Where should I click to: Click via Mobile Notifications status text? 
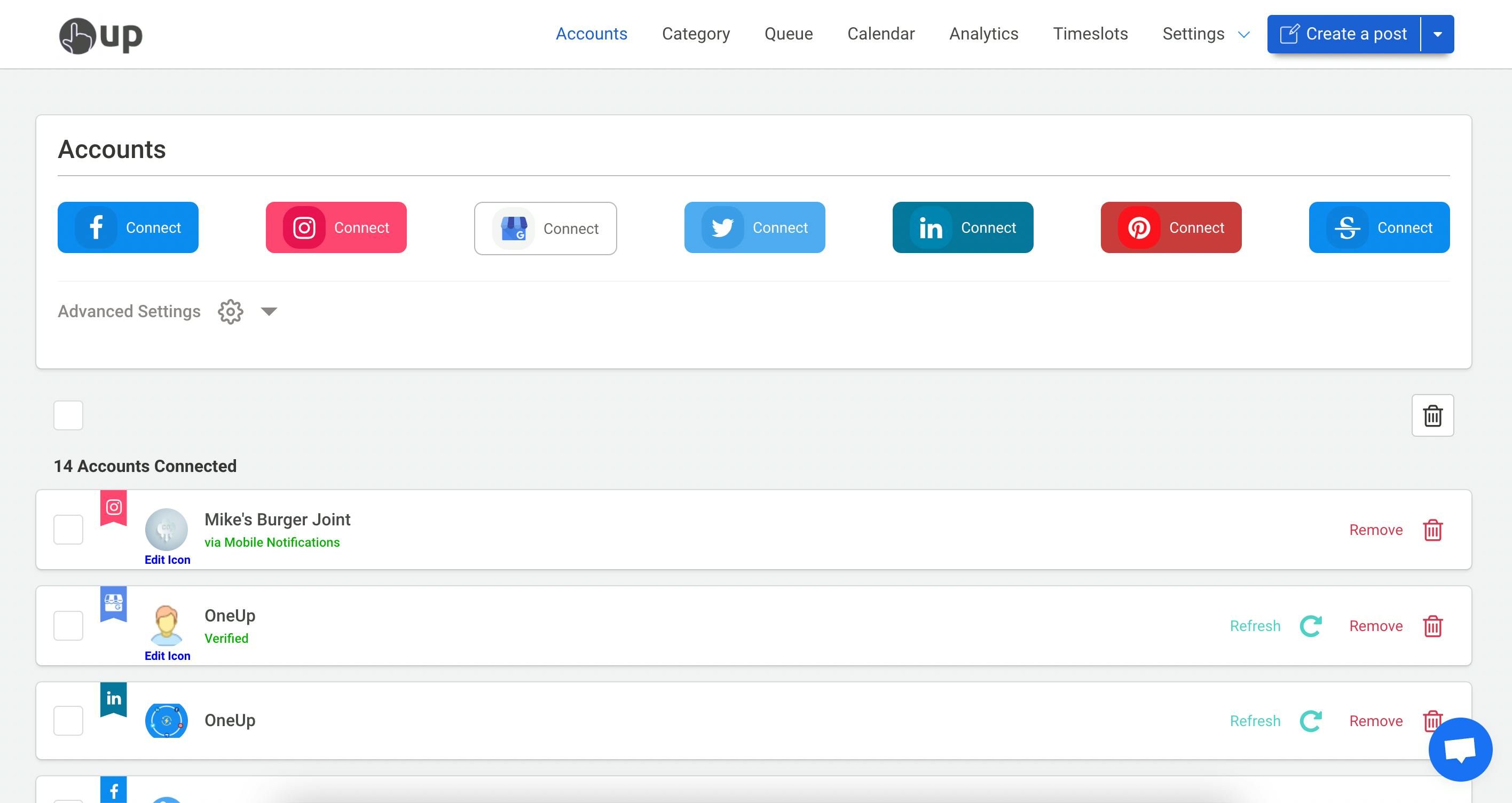[x=272, y=543]
